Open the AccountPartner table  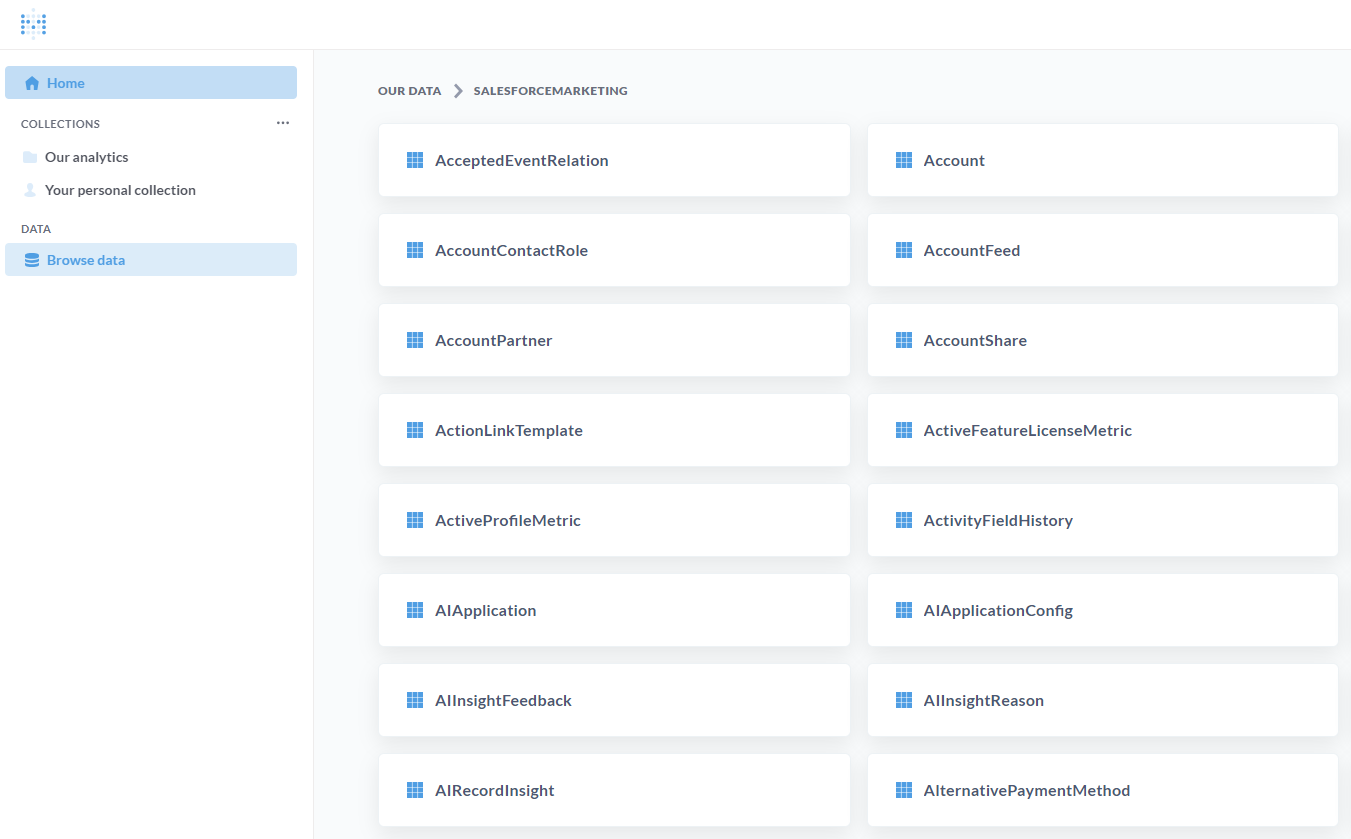(493, 340)
